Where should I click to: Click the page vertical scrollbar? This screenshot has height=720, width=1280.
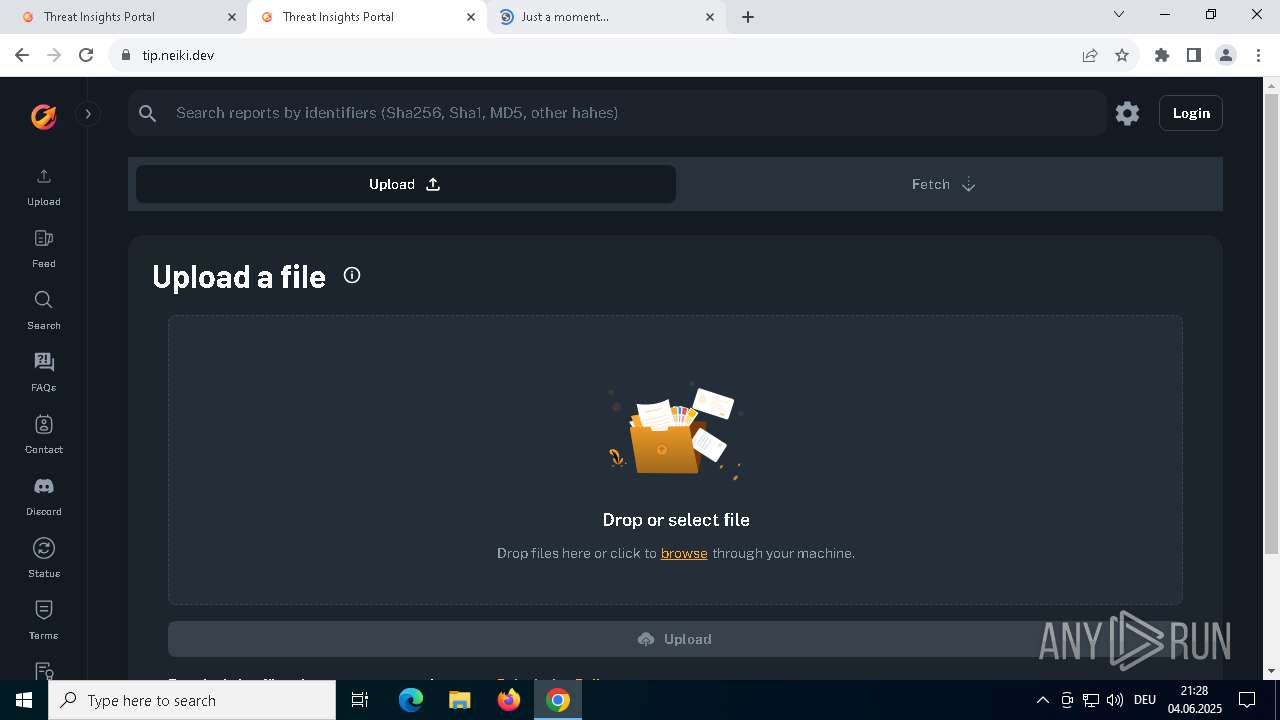1271,323
